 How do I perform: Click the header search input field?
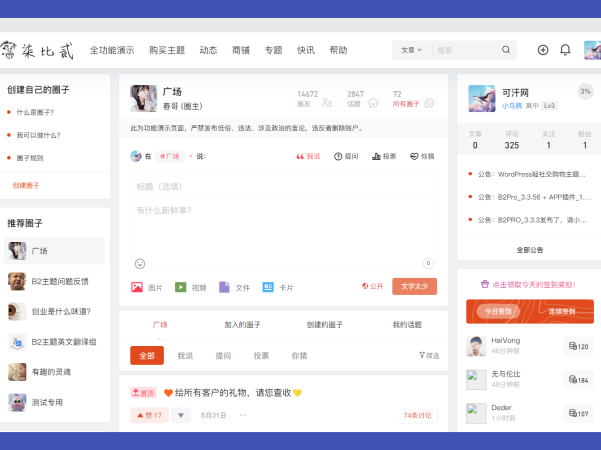(466, 50)
